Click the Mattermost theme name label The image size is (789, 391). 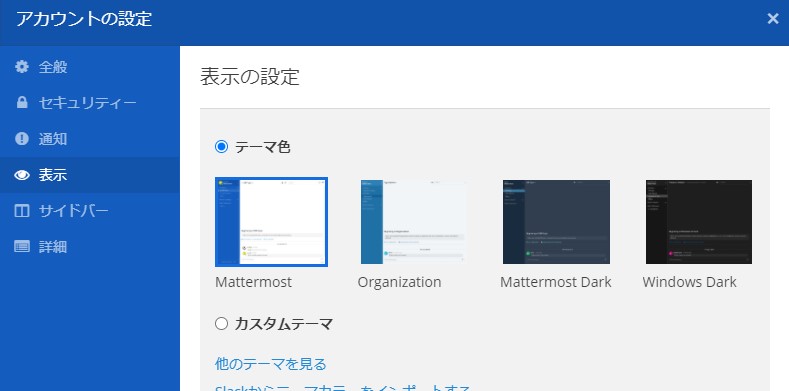[253, 282]
